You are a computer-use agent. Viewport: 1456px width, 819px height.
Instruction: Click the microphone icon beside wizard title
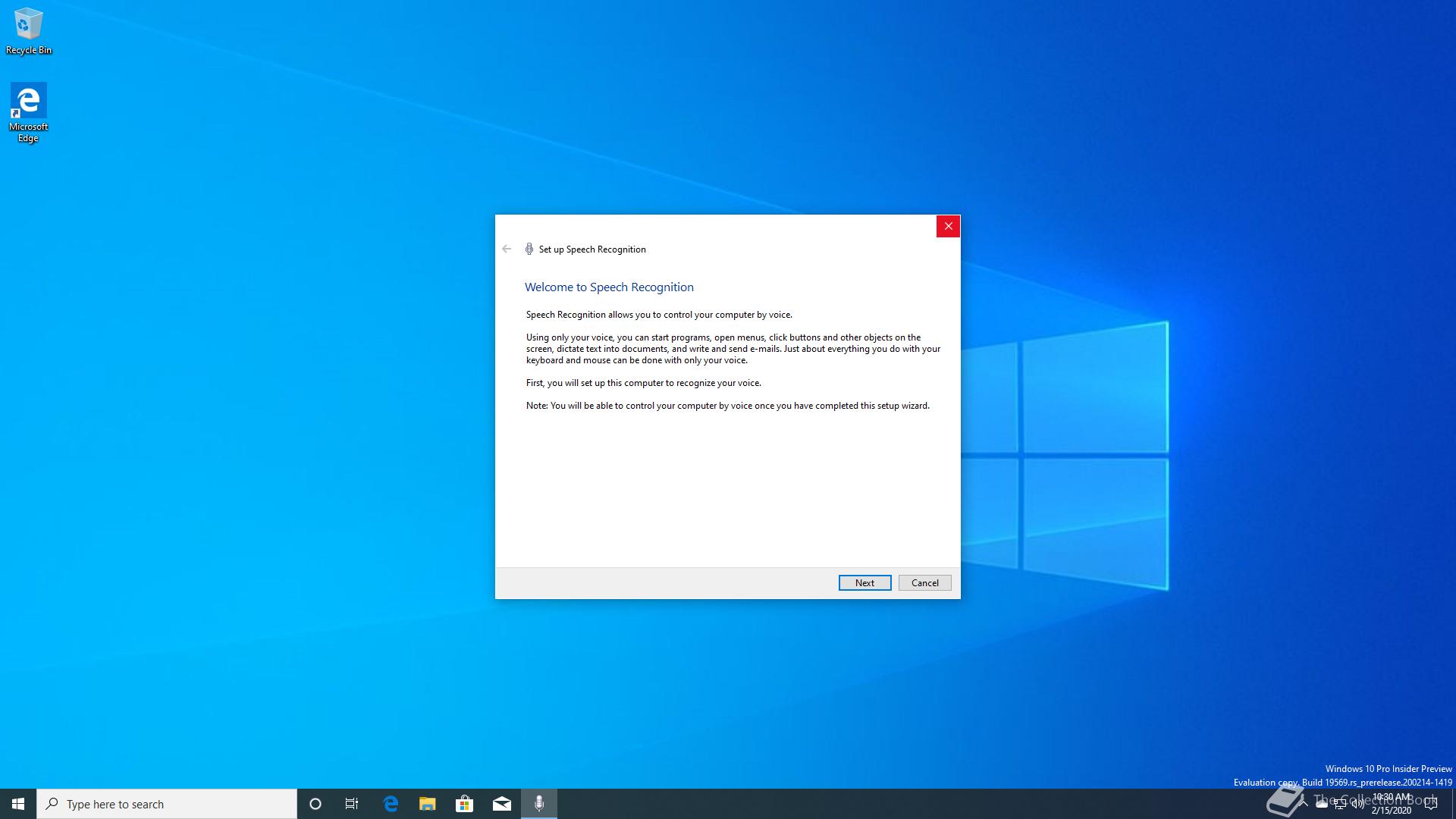529,249
